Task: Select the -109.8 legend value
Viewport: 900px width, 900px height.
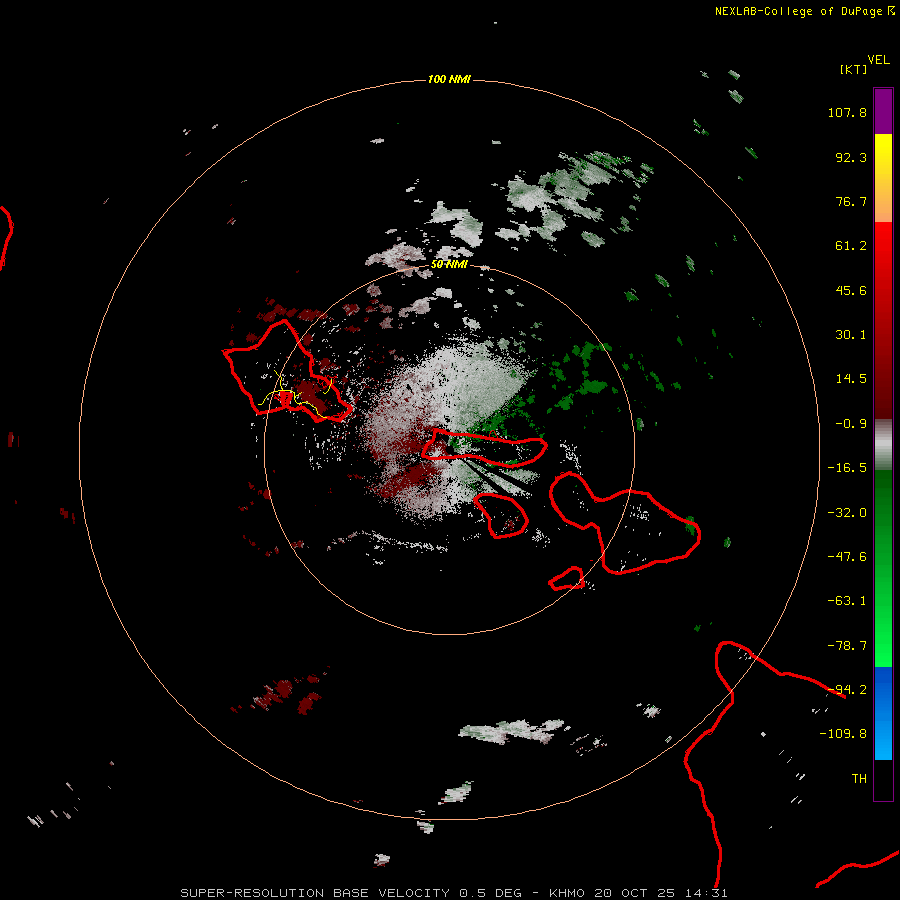Action: [x=843, y=734]
